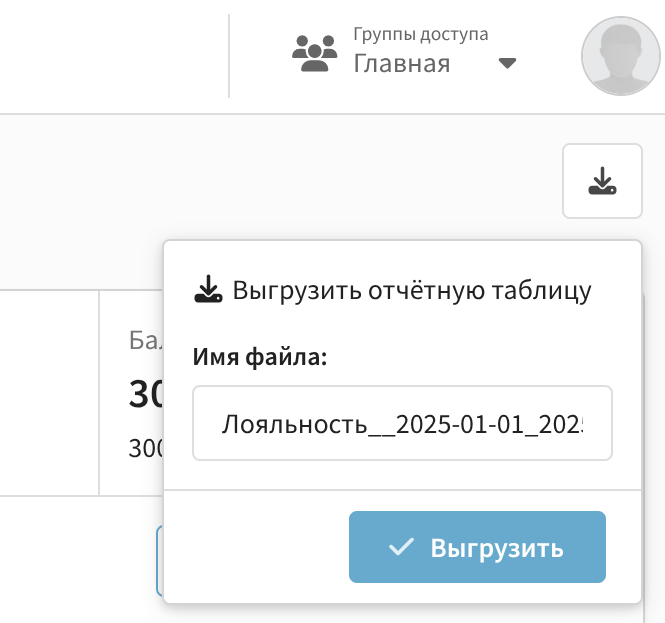The width and height of the screenshot is (665, 623).
Task: Click the checkmark icon on Выгрузить button
Action: [x=401, y=547]
